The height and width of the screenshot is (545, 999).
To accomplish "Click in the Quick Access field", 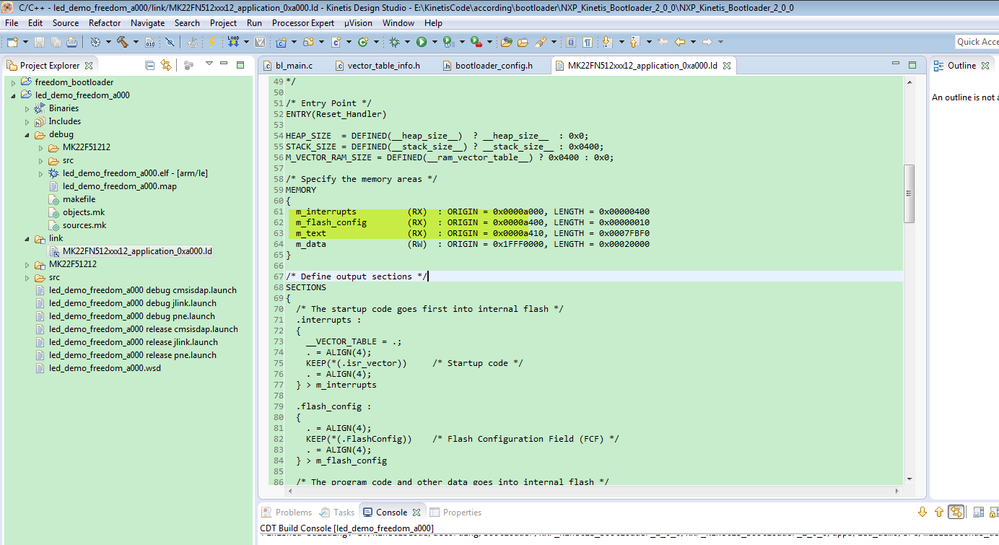I will tap(976, 41).
